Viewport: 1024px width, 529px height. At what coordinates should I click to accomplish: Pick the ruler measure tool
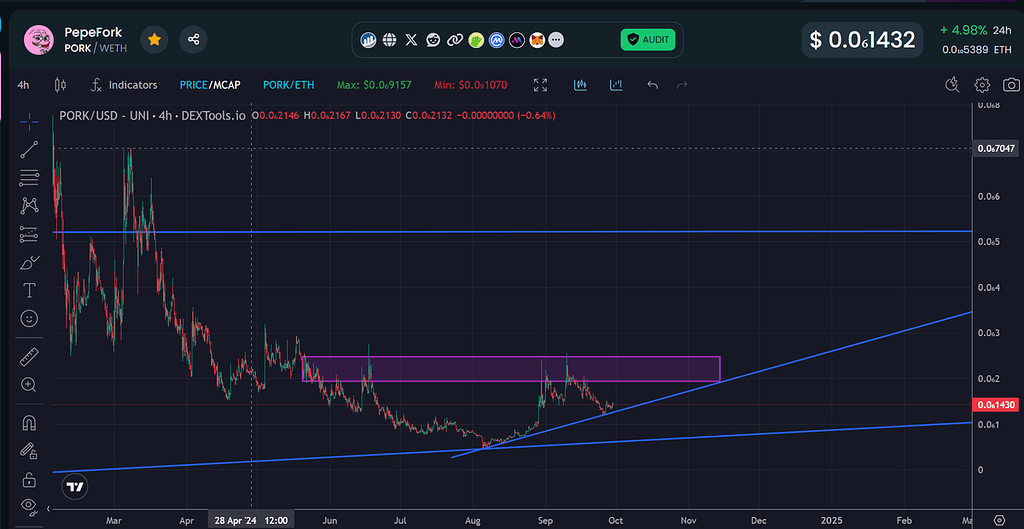(30, 356)
